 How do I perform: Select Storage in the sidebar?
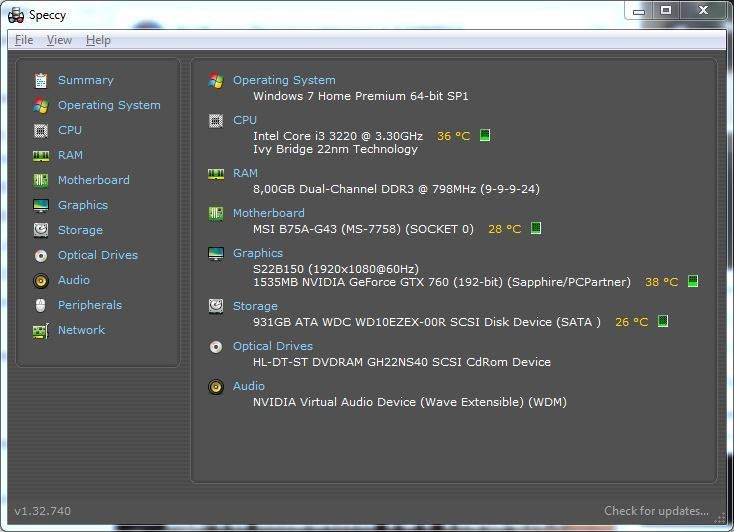(x=80, y=230)
